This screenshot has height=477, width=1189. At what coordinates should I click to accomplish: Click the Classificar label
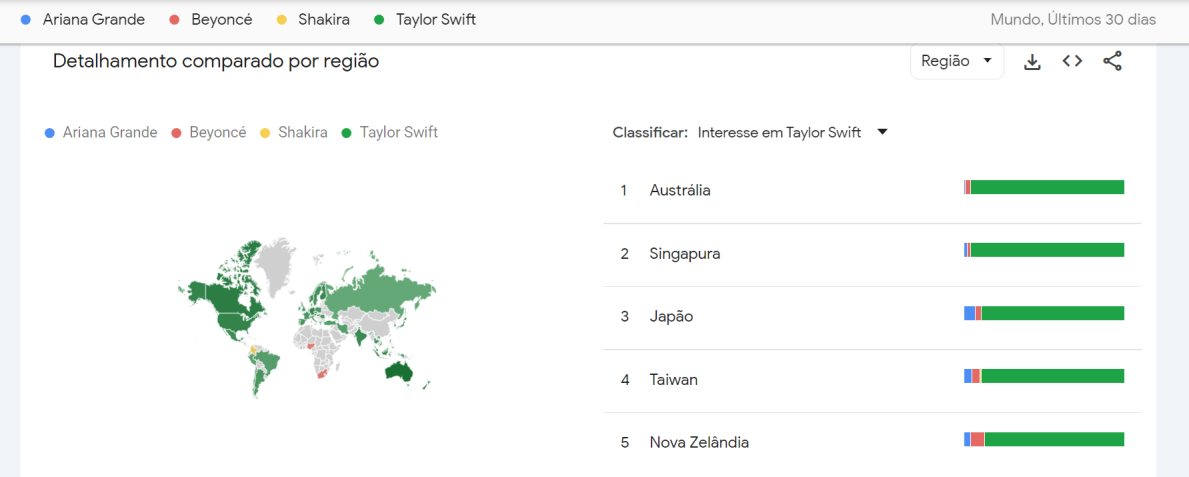coord(650,133)
